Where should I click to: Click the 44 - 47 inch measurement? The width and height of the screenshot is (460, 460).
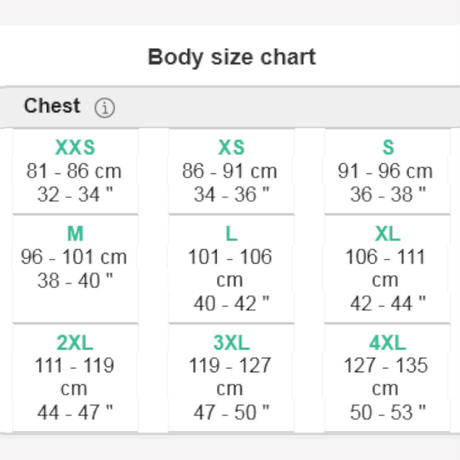pyautogui.click(x=75, y=412)
